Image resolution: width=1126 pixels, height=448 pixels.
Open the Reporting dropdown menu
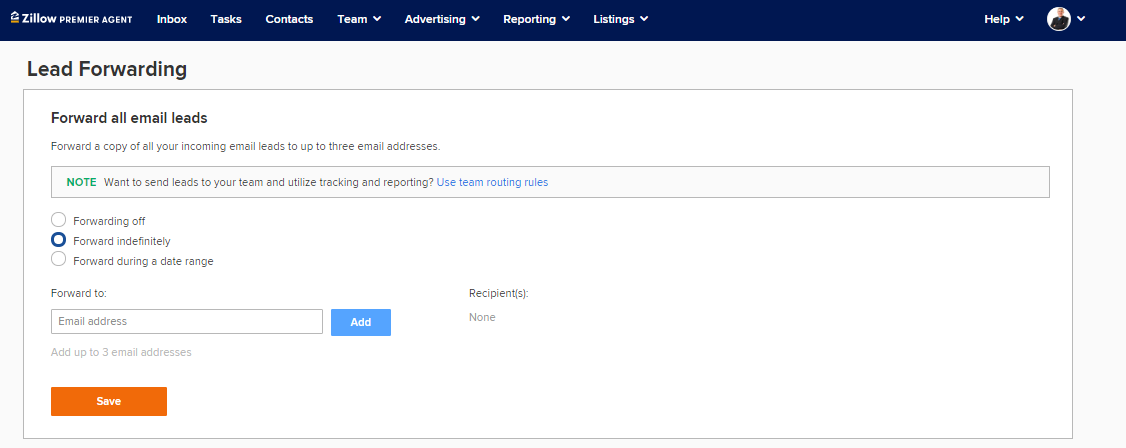click(536, 19)
